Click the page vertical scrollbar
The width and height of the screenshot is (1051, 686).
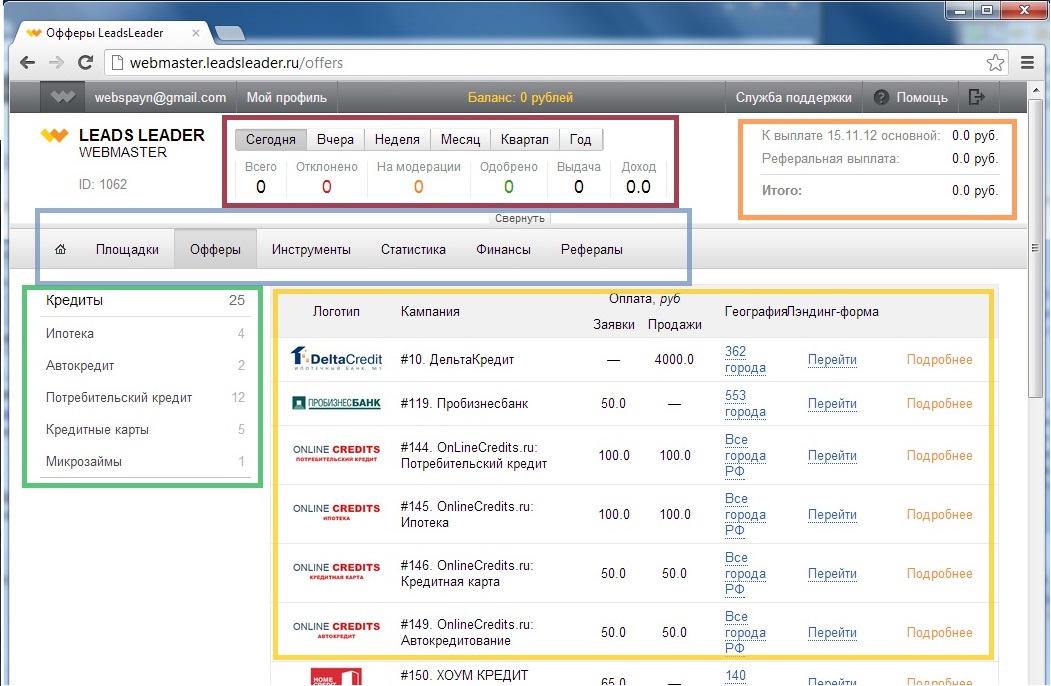(x=1035, y=248)
